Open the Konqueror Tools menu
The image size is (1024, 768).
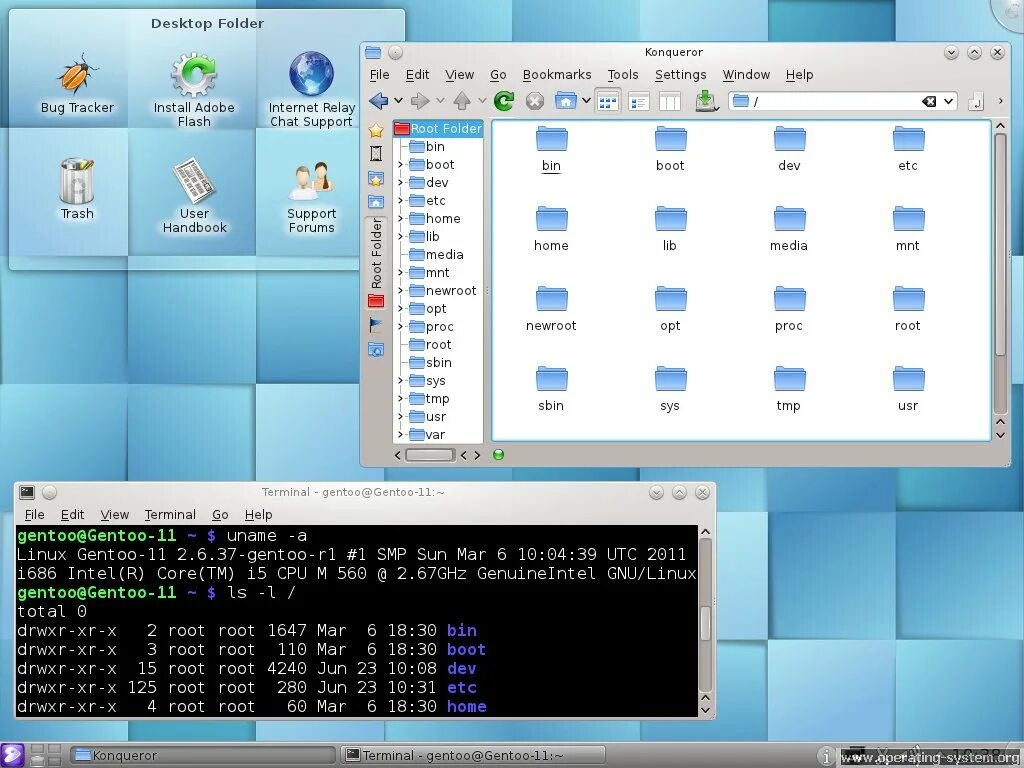tap(623, 74)
